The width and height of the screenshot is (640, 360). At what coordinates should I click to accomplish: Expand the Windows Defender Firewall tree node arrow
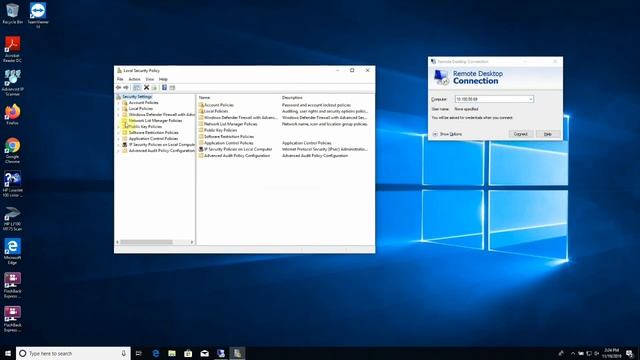119,115
